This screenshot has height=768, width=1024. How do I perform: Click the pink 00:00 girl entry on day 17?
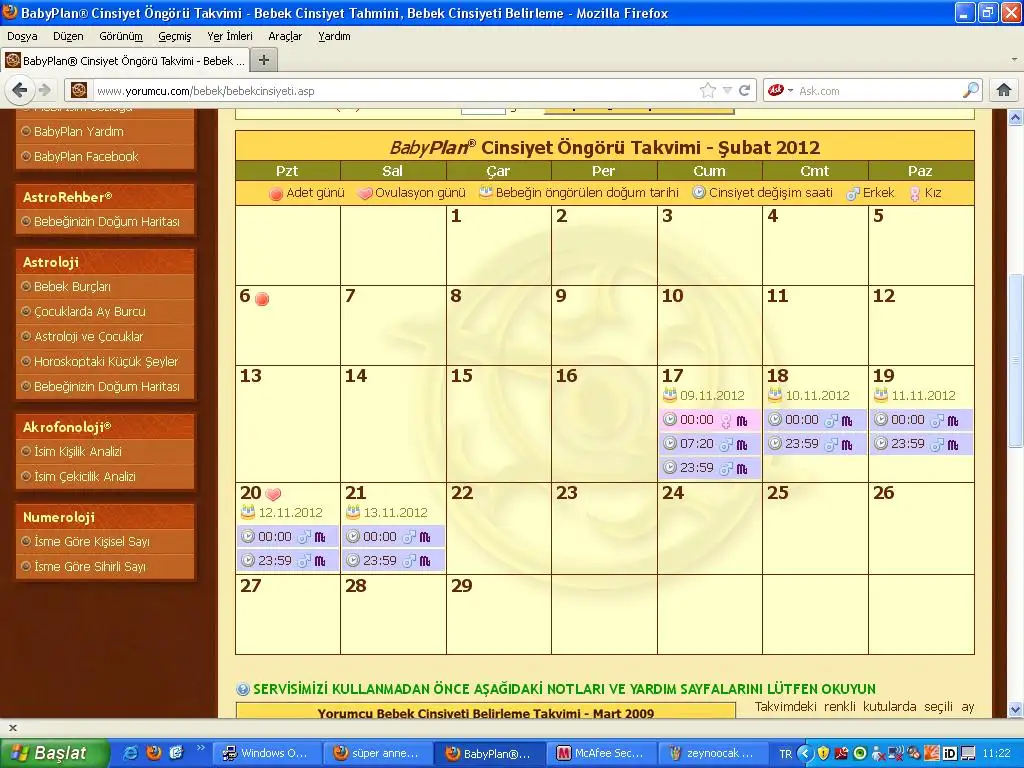click(x=709, y=420)
